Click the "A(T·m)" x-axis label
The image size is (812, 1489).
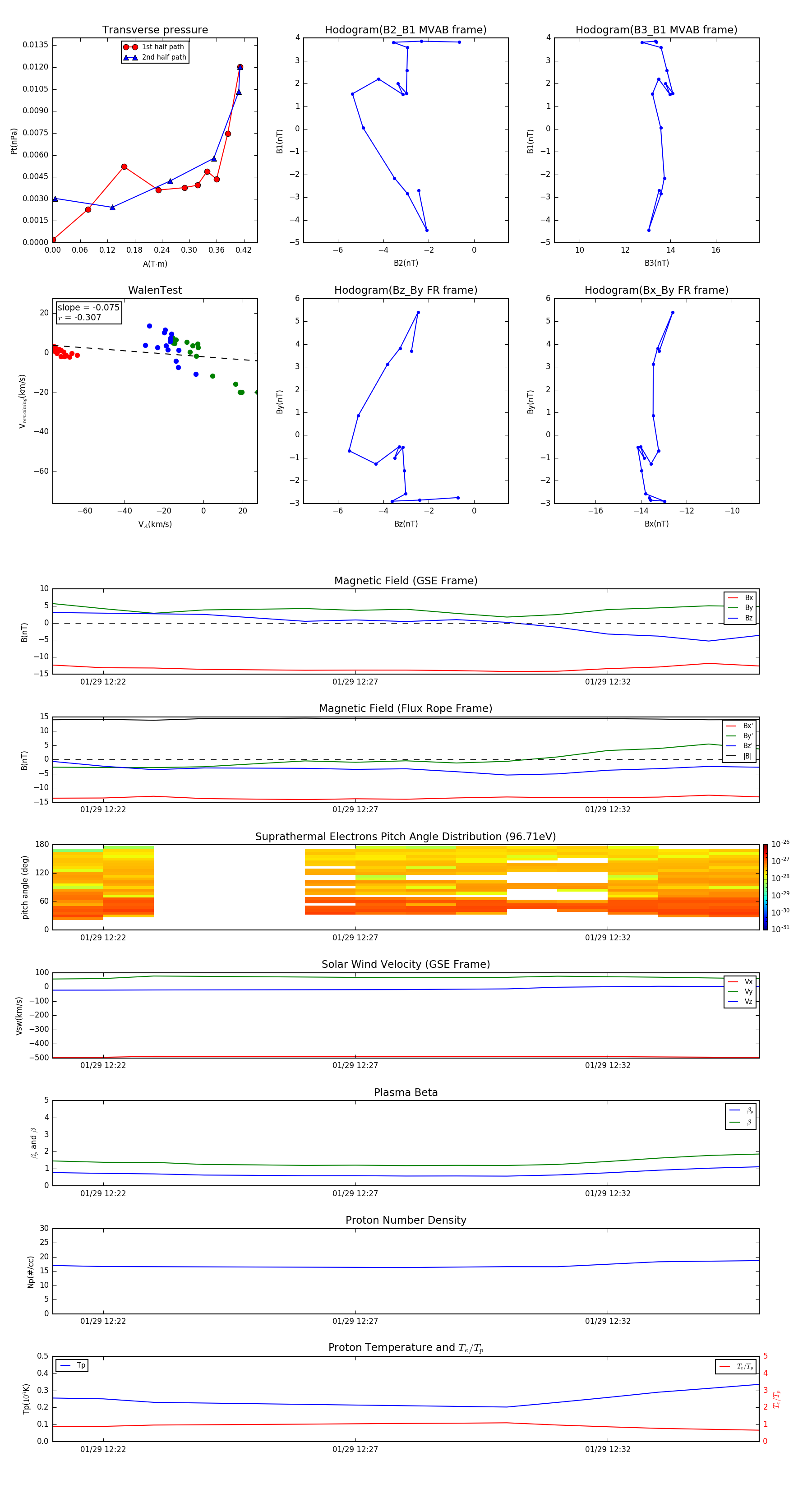coord(155,264)
